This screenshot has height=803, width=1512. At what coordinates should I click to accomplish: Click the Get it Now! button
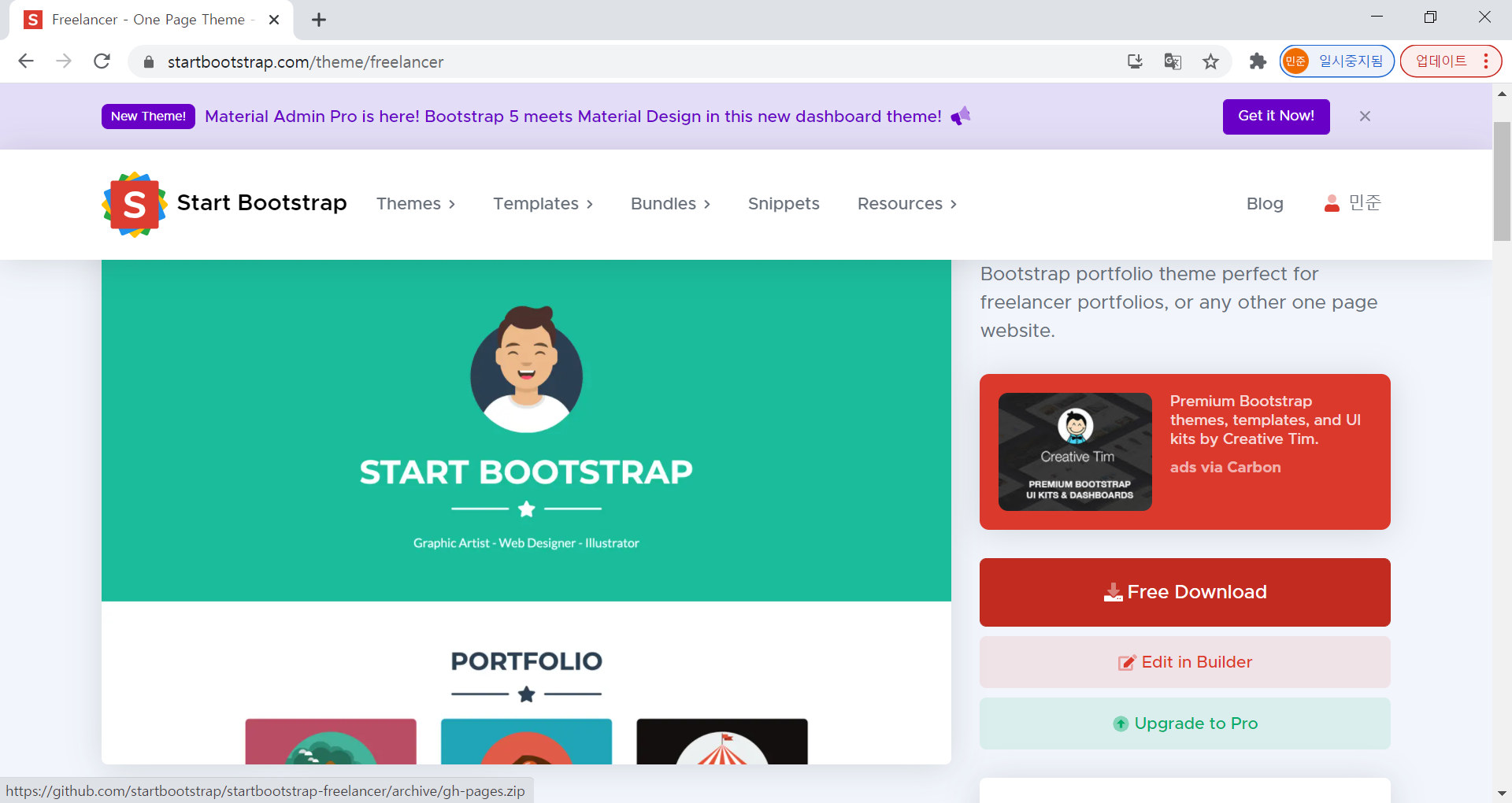(x=1276, y=117)
